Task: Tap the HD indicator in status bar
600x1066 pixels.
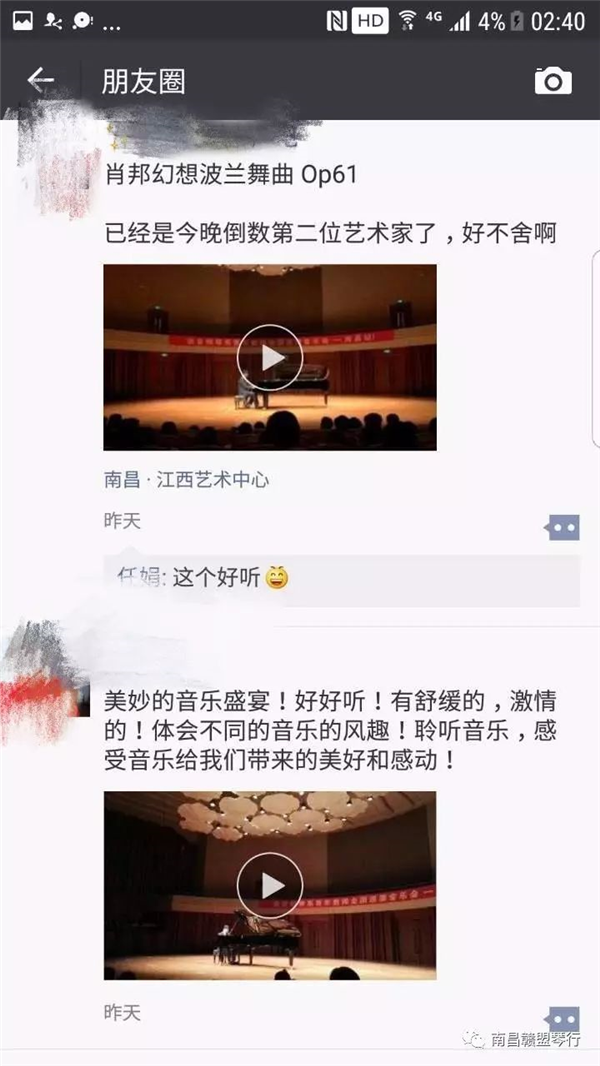Action: click(x=370, y=21)
